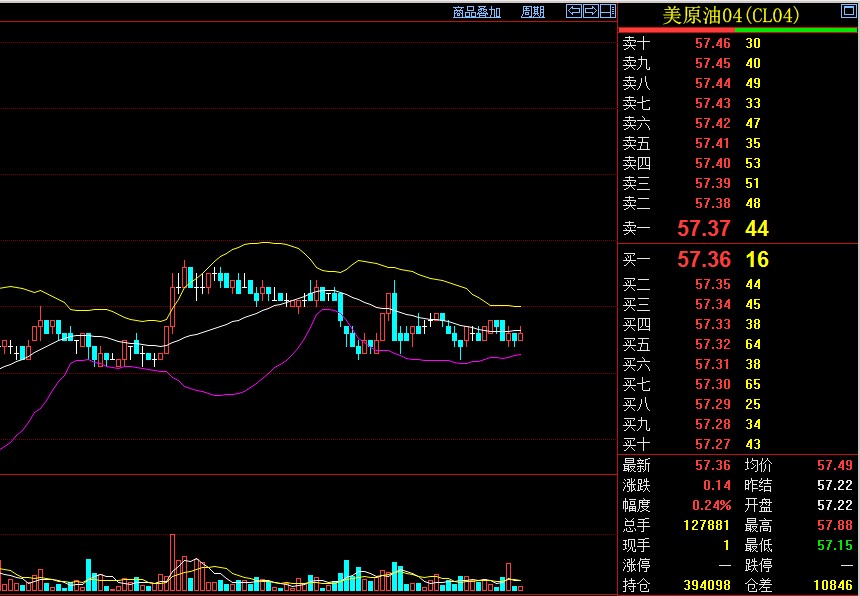Select the 卖二 row price 57.38
Image resolution: width=860 pixels, height=596 pixels.
tap(712, 203)
